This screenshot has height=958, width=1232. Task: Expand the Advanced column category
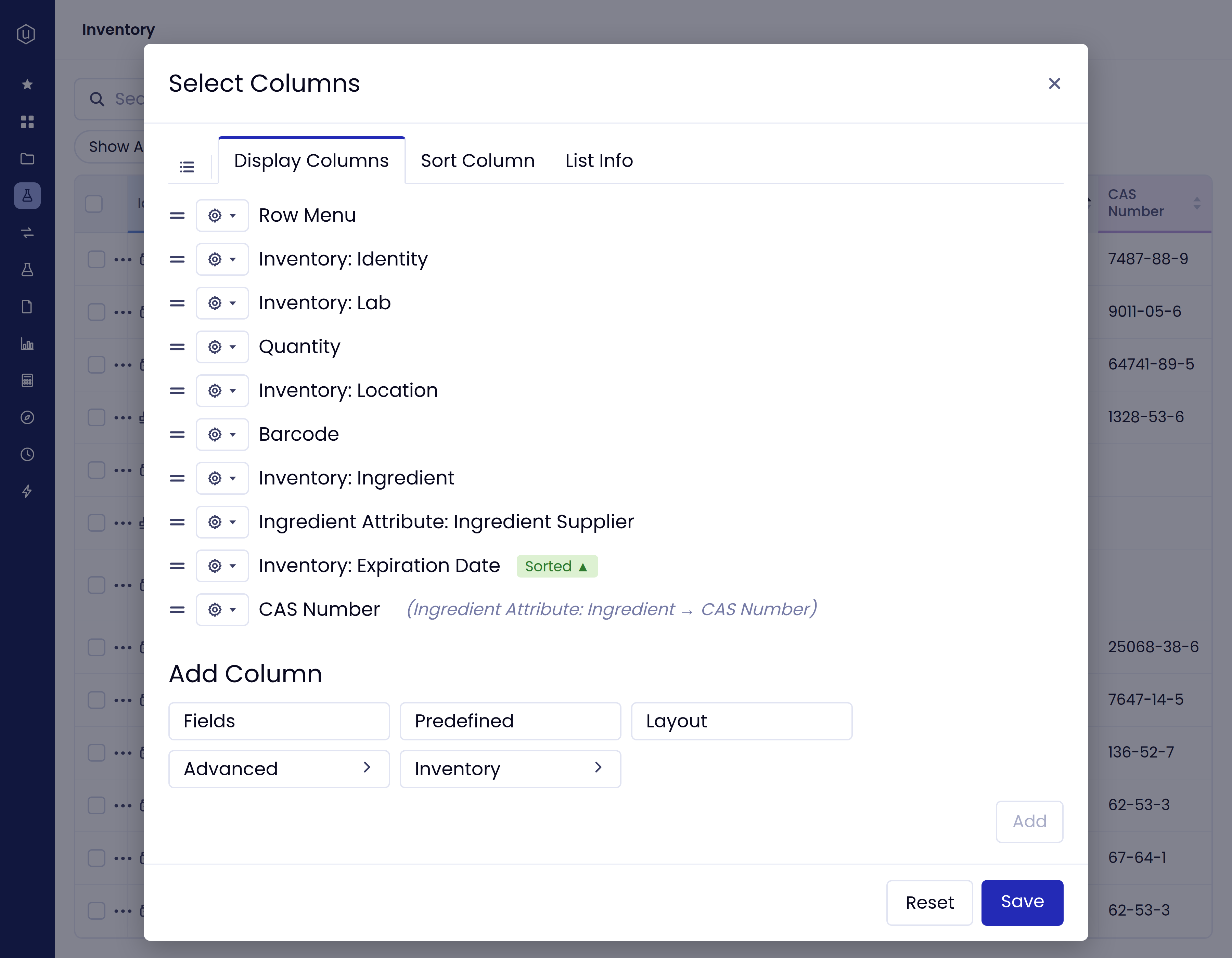[279, 768]
